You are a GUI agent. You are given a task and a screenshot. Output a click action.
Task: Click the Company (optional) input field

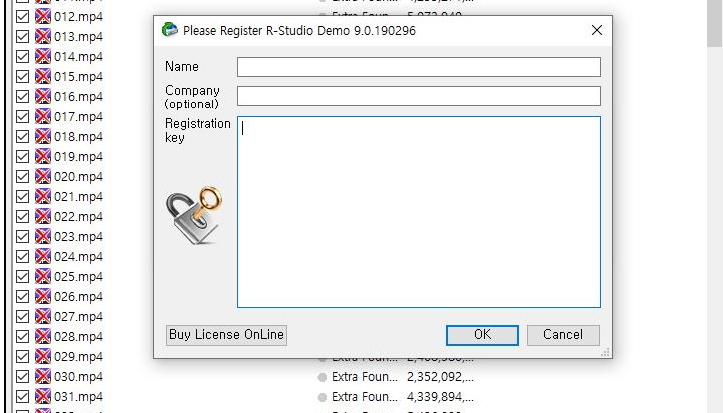(419, 96)
